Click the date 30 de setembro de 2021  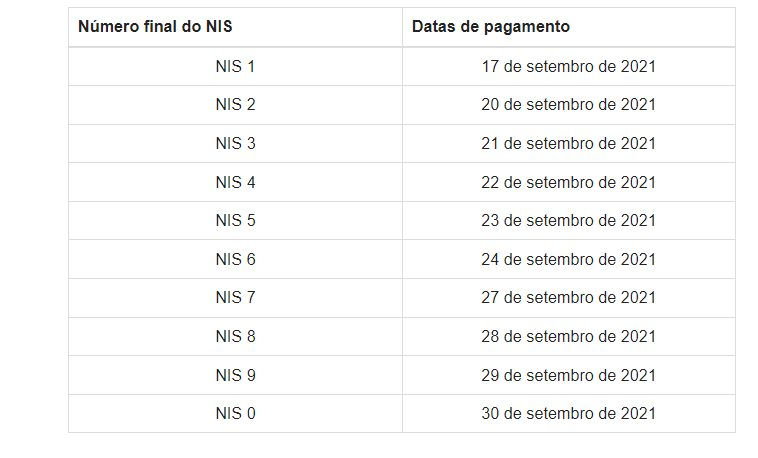pyautogui.click(x=568, y=414)
